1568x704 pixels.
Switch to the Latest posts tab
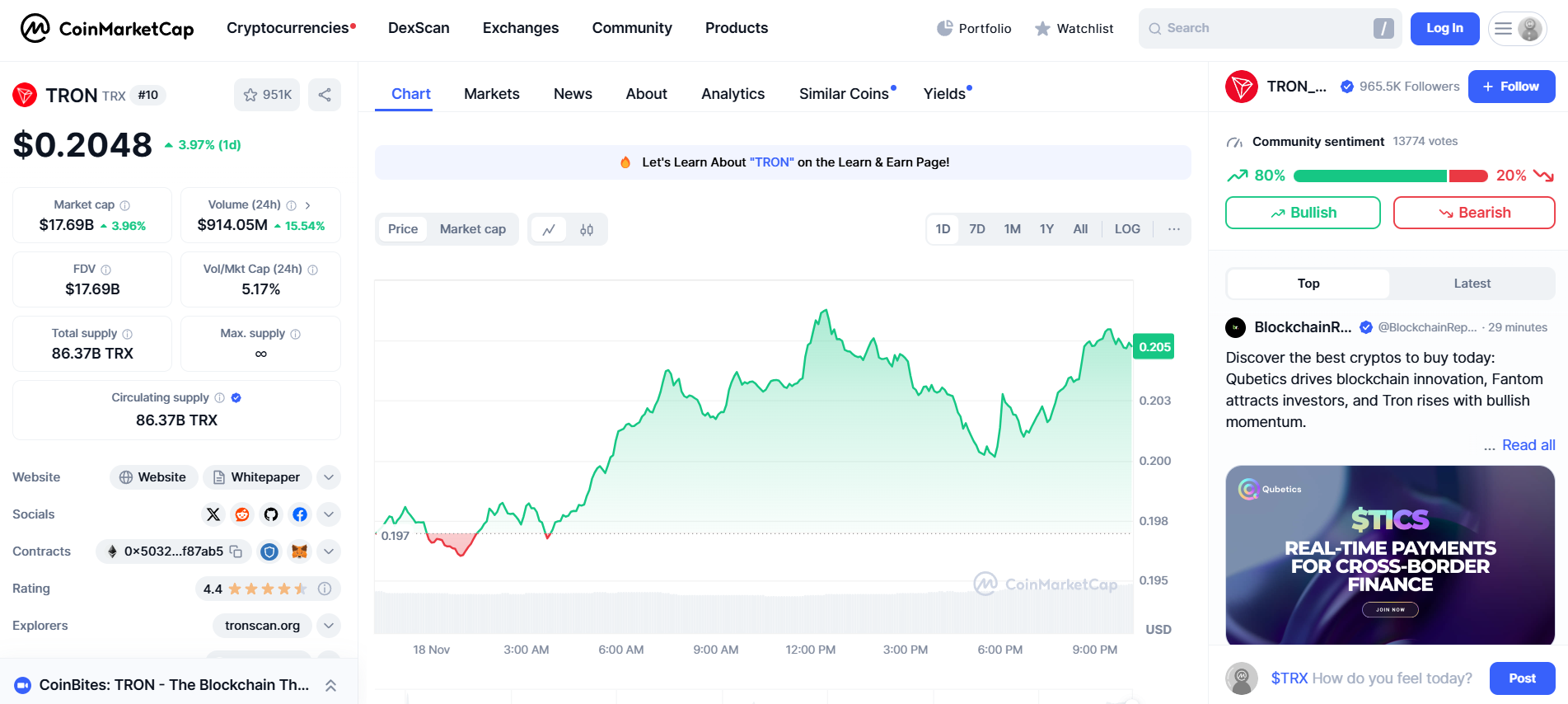[1471, 284]
